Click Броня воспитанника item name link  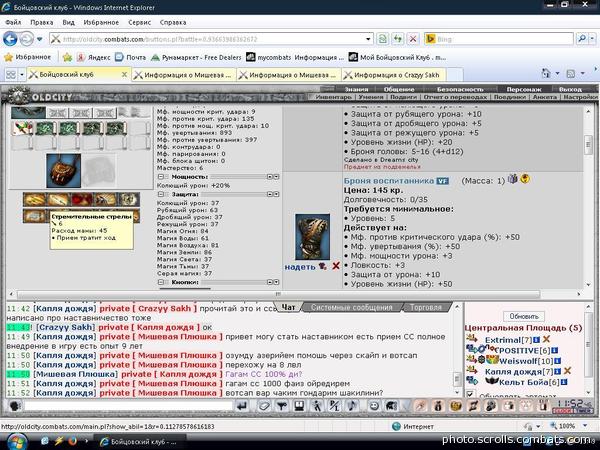(389, 181)
